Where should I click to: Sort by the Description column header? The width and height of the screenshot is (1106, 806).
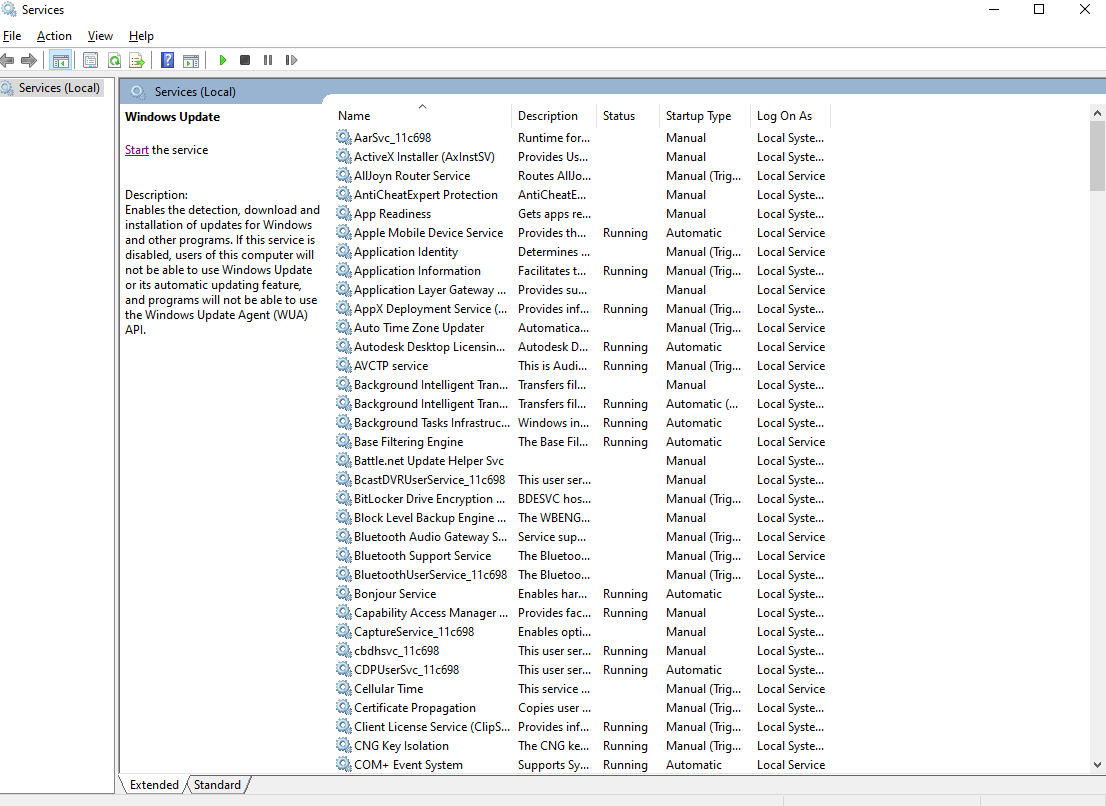pos(554,116)
